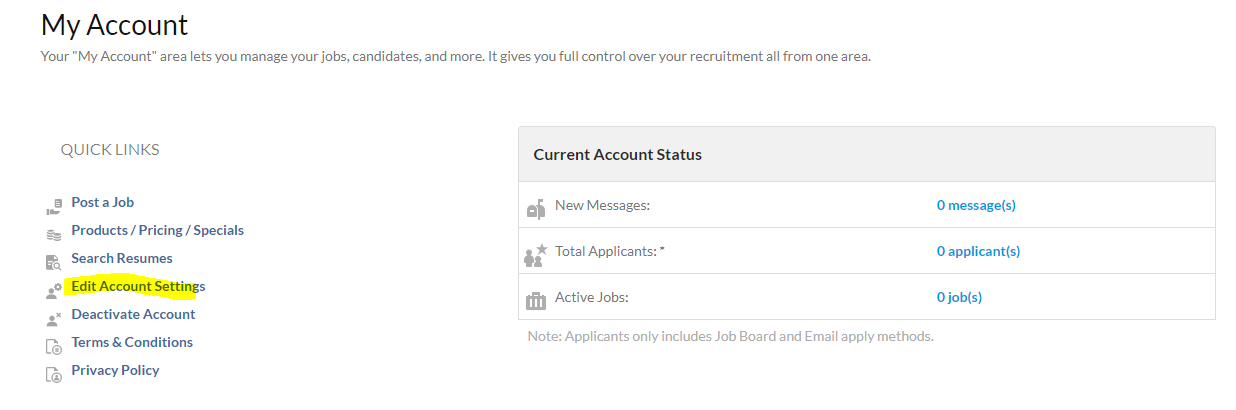The height and width of the screenshot is (410, 1236).
Task: Go to Products / Pricing / Specials
Action: 157,230
